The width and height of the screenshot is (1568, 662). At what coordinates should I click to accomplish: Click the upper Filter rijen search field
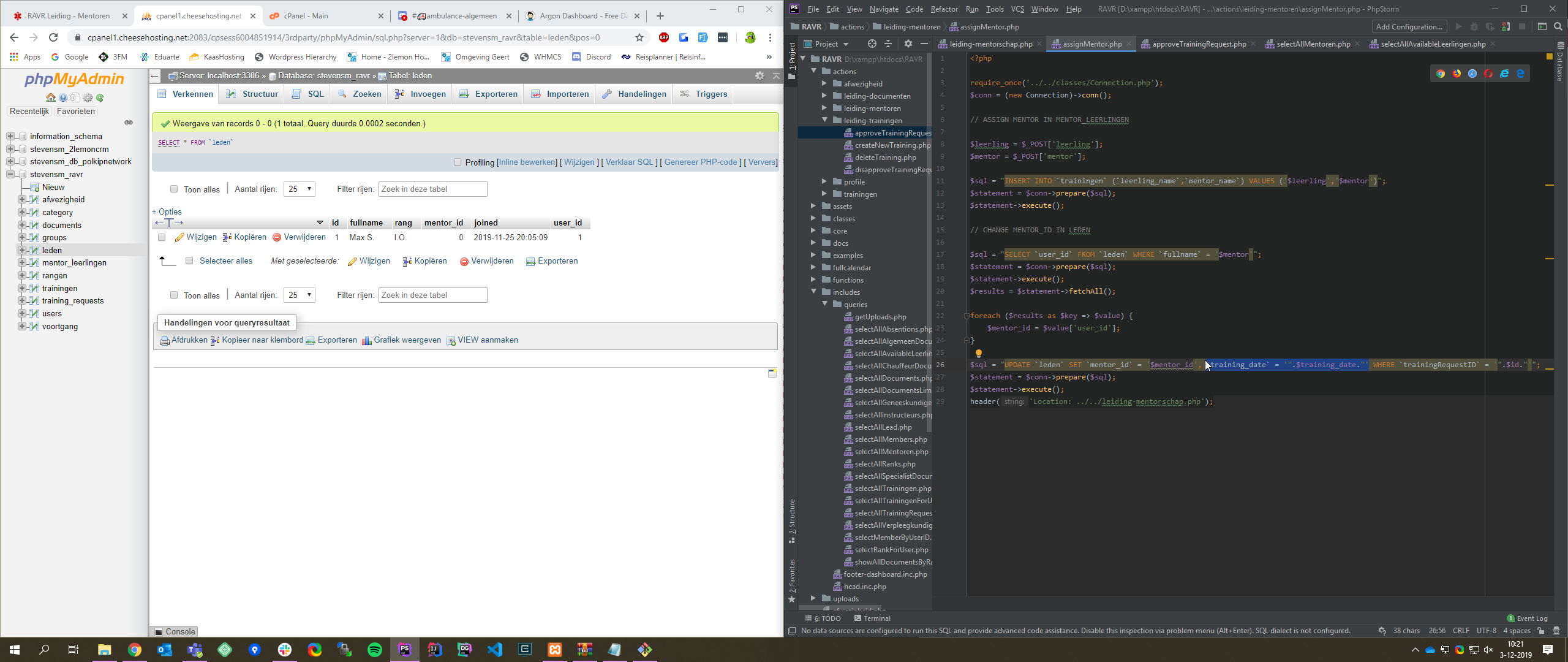tap(432, 189)
